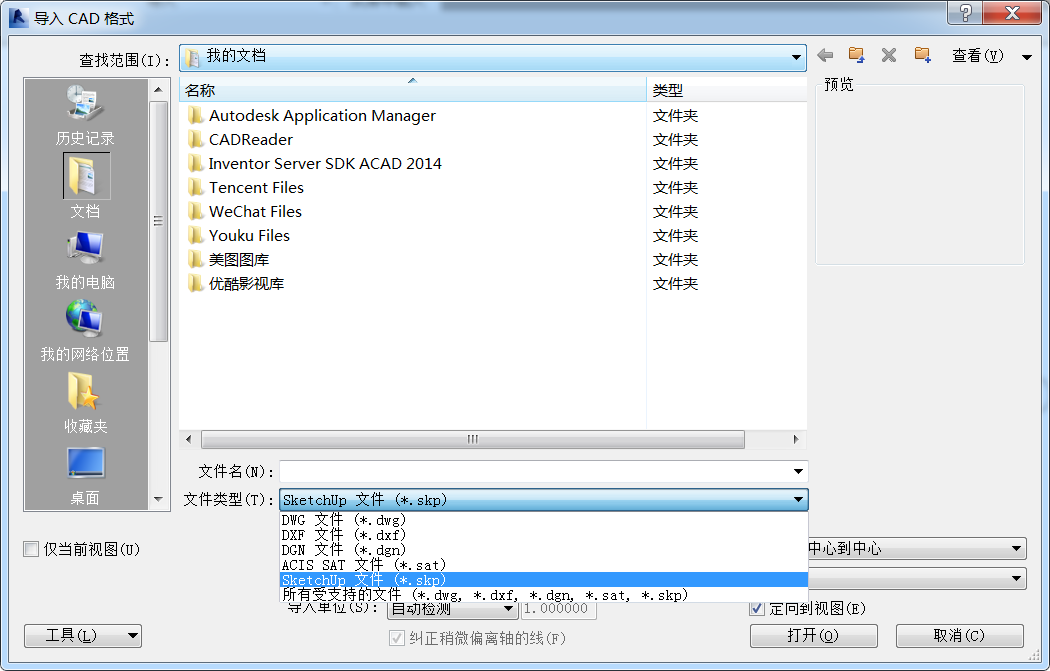
Task: Click the up-one-level folder icon
Action: 856,55
